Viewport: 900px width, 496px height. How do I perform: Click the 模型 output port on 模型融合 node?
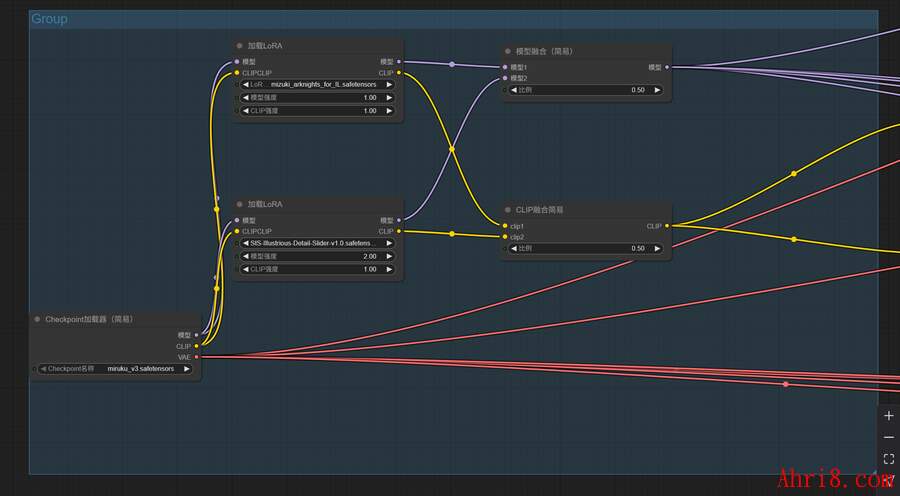tap(667, 67)
